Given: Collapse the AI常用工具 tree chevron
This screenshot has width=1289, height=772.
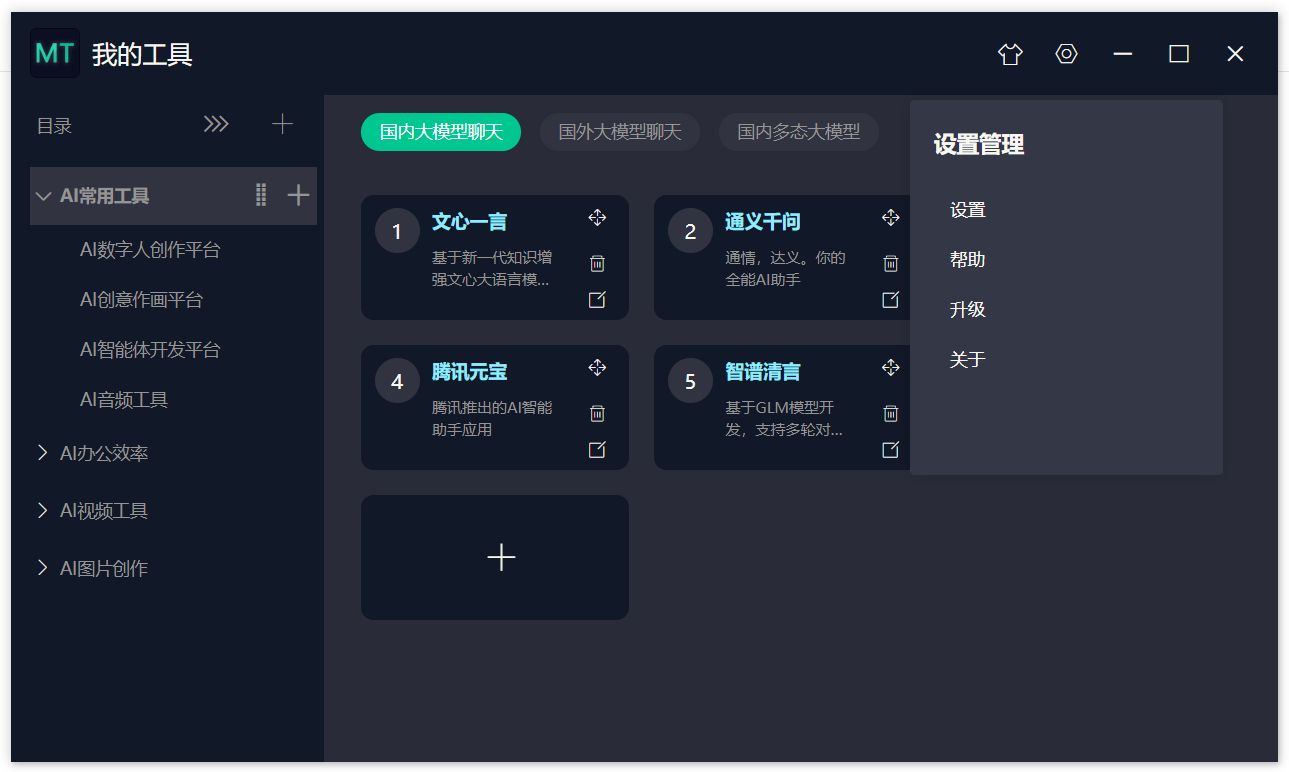Looking at the screenshot, I should coord(43,196).
